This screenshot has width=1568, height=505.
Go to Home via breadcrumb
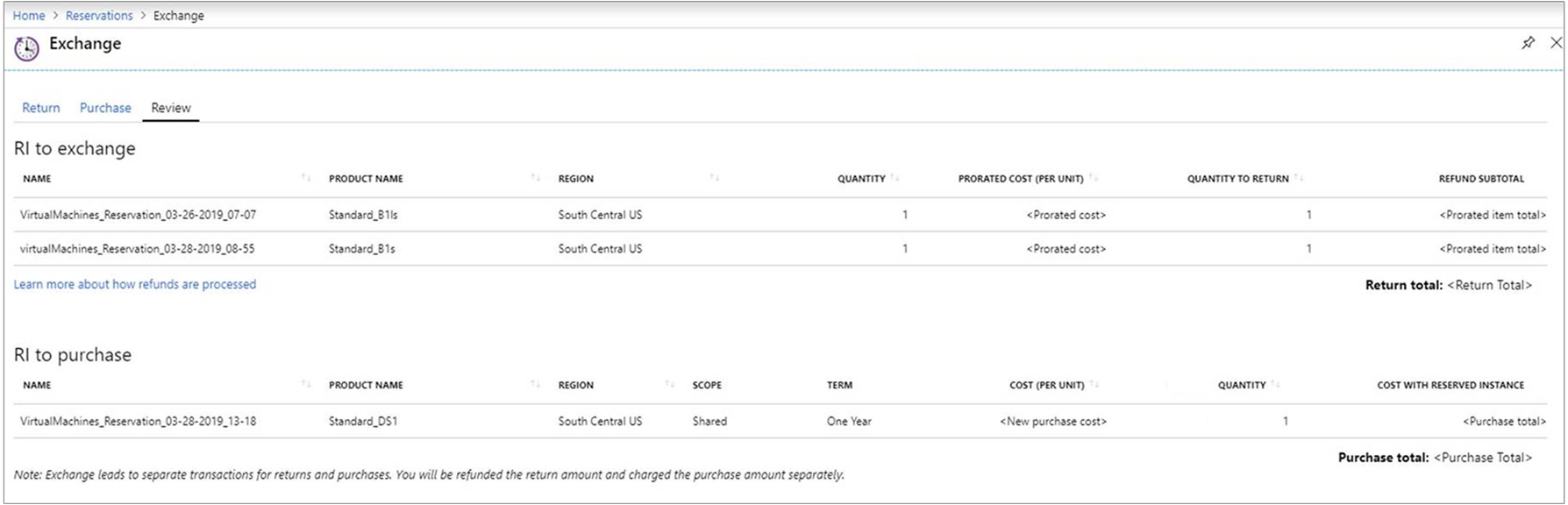click(29, 16)
